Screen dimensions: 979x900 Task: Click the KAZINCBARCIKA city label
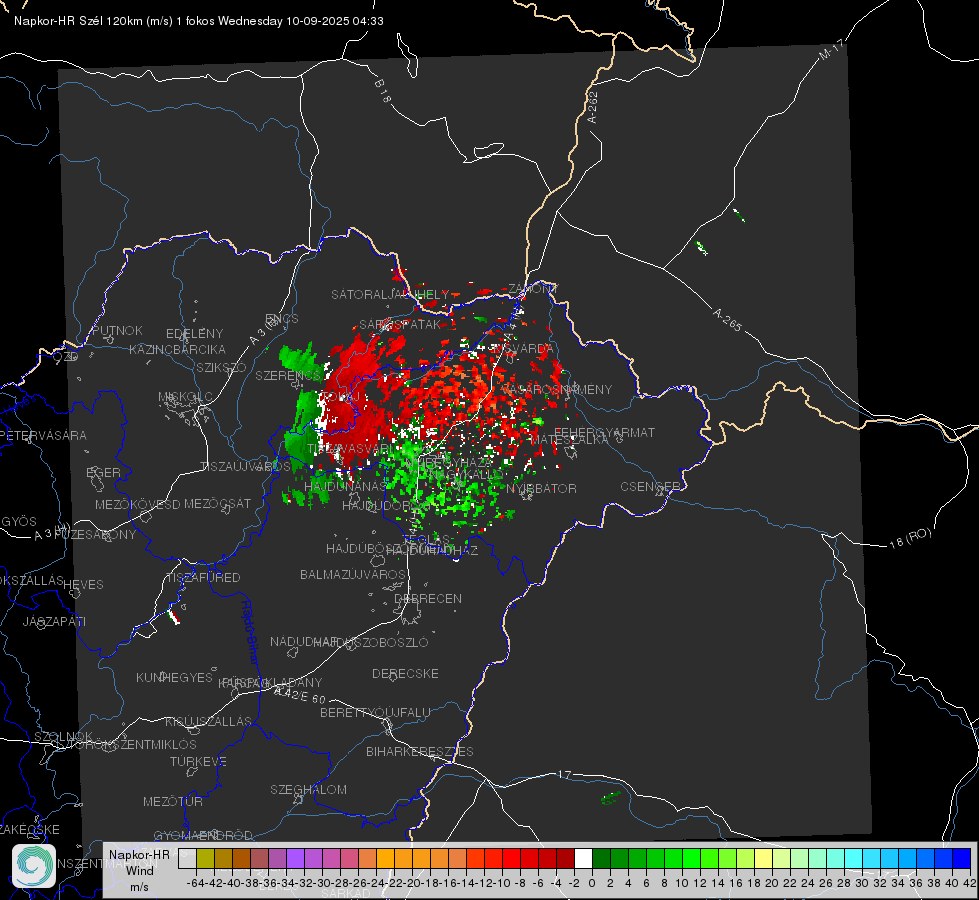[x=177, y=349]
